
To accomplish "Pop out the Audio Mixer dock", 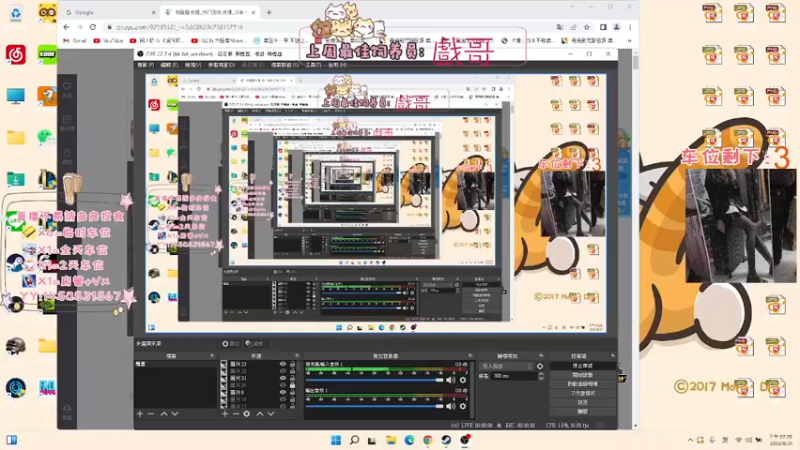I will tap(470, 356).
